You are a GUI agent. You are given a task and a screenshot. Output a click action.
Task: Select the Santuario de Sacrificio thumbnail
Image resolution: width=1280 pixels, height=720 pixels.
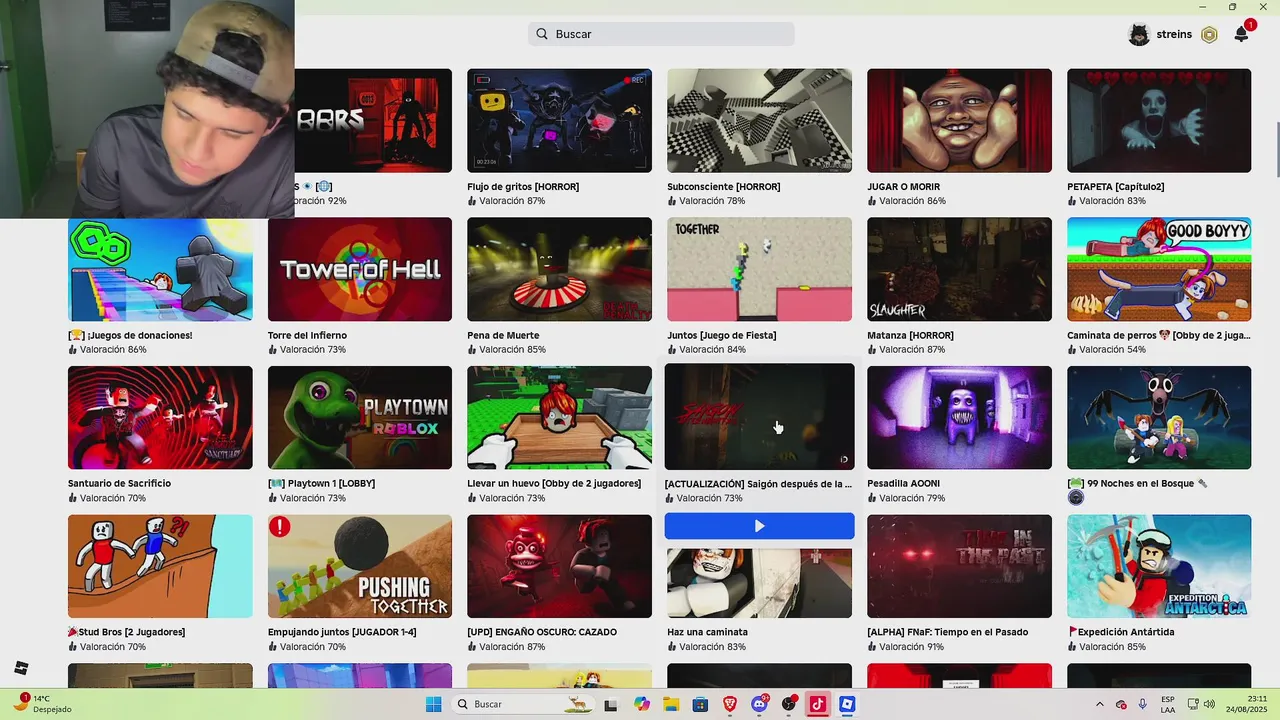pyautogui.click(x=160, y=417)
